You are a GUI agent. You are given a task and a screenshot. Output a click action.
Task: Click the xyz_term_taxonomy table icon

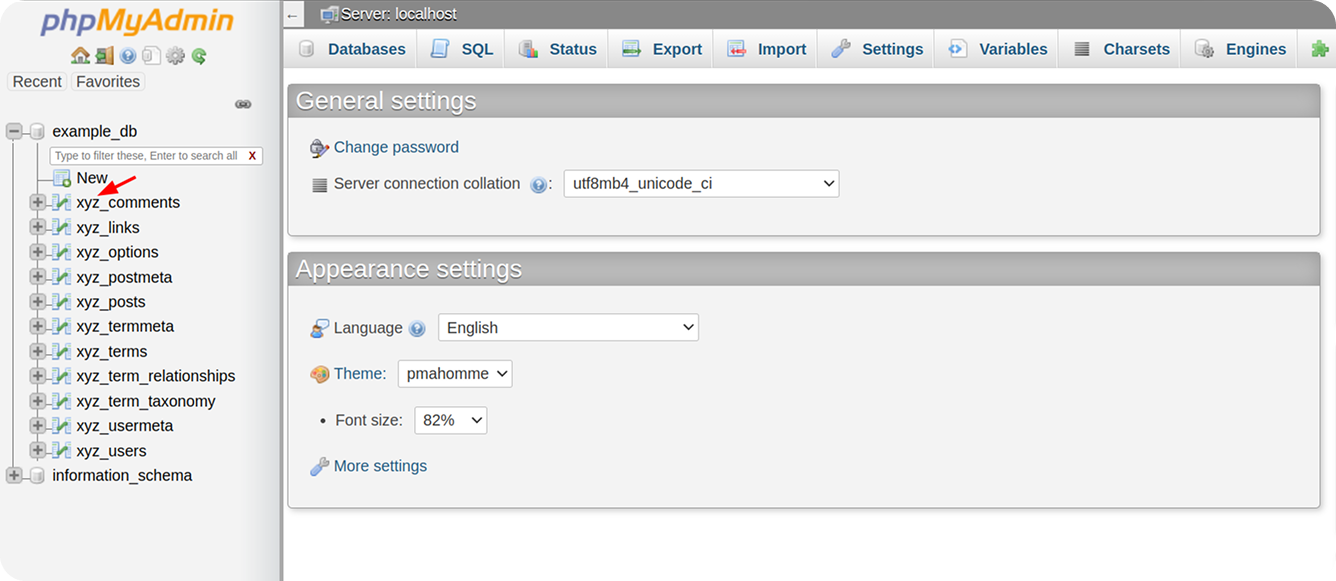coord(61,401)
